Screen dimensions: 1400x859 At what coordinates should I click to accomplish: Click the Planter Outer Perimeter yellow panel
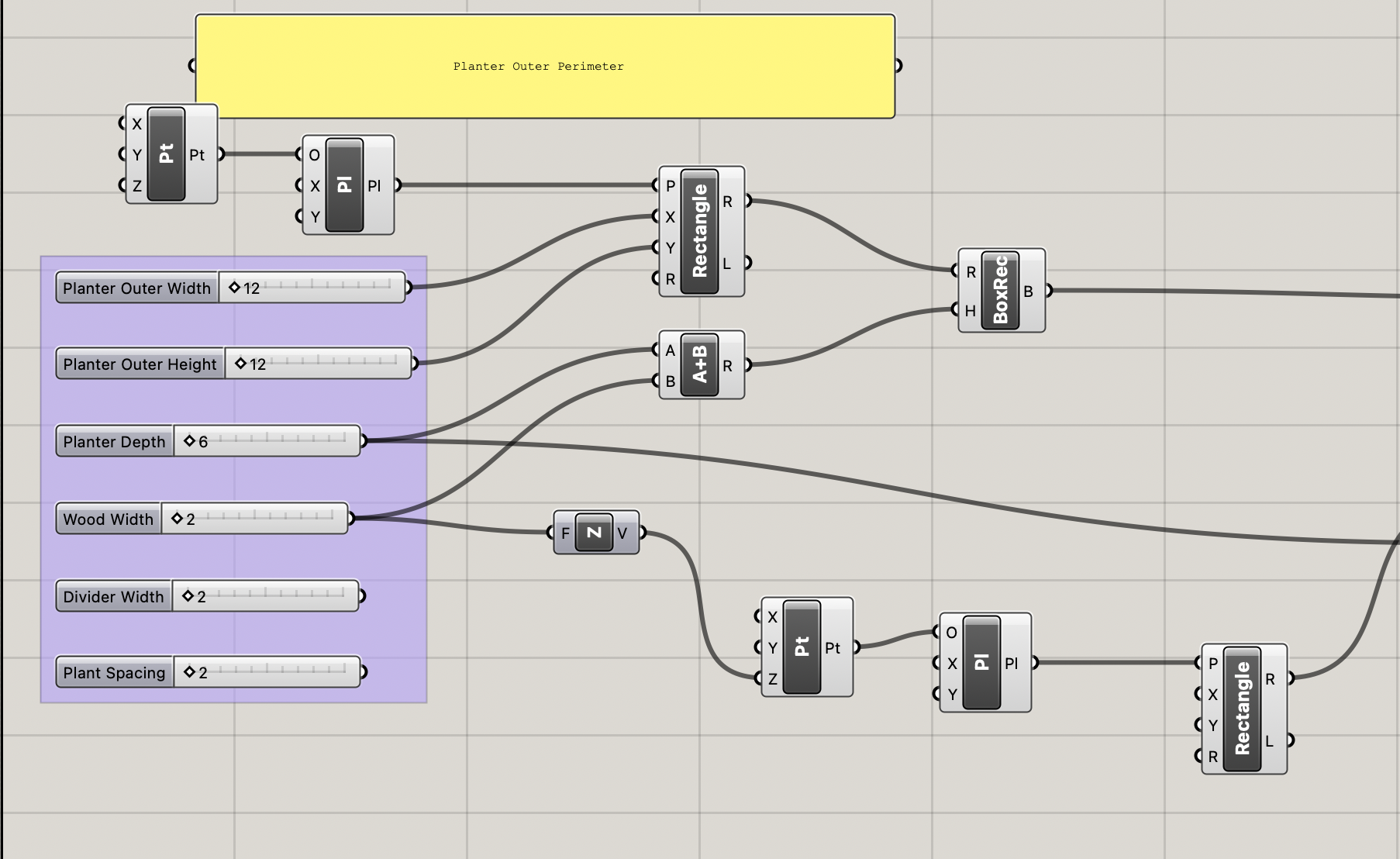click(545, 66)
